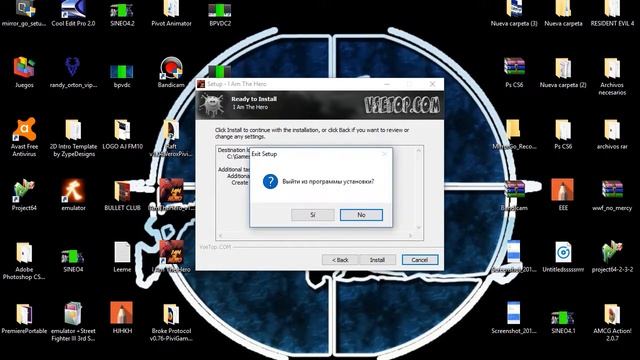
Task: Click the vertical scrollbar in Setup summary box
Action: click(x=418, y=189)
